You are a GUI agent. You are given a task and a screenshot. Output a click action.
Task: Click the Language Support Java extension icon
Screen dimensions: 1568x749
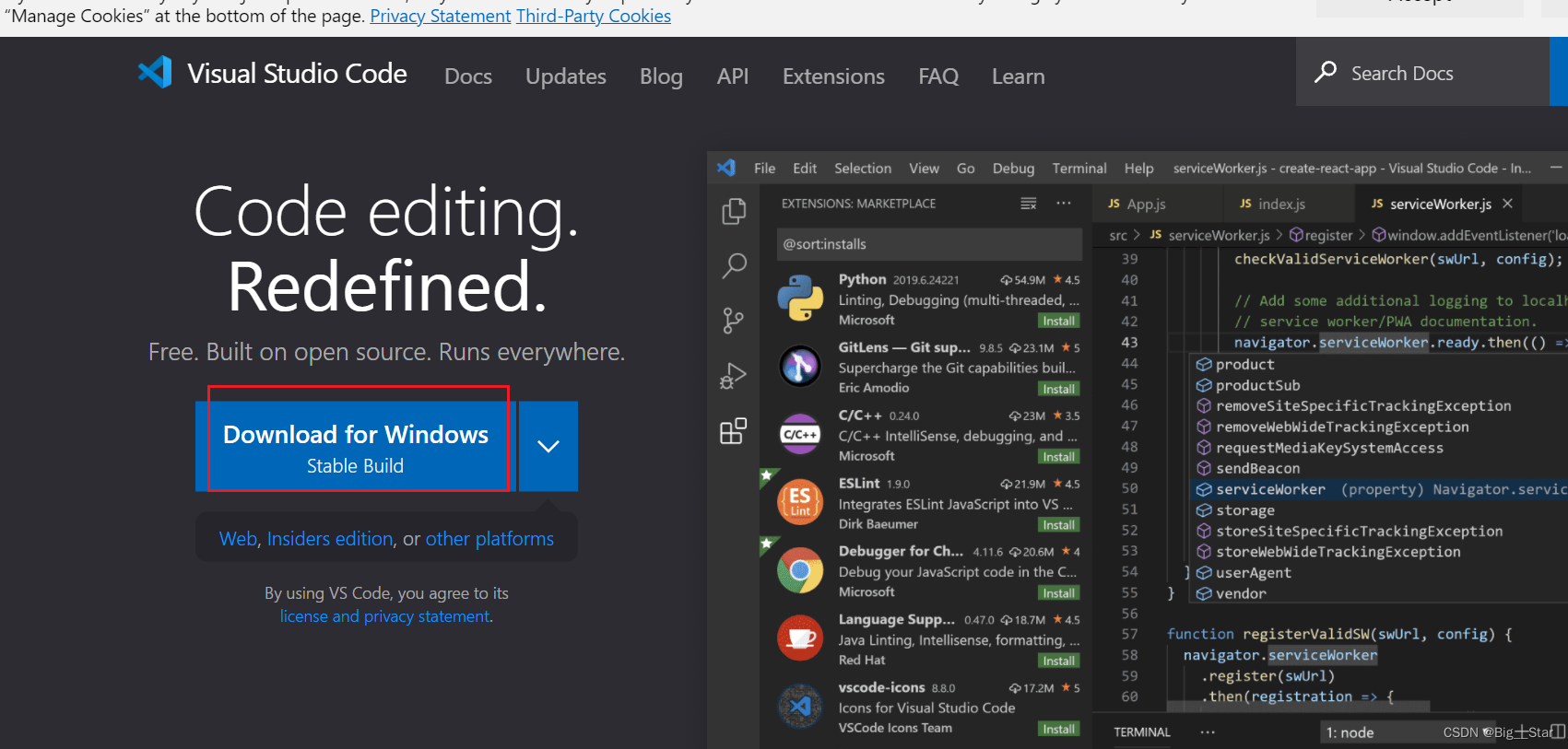pos(800,638)
